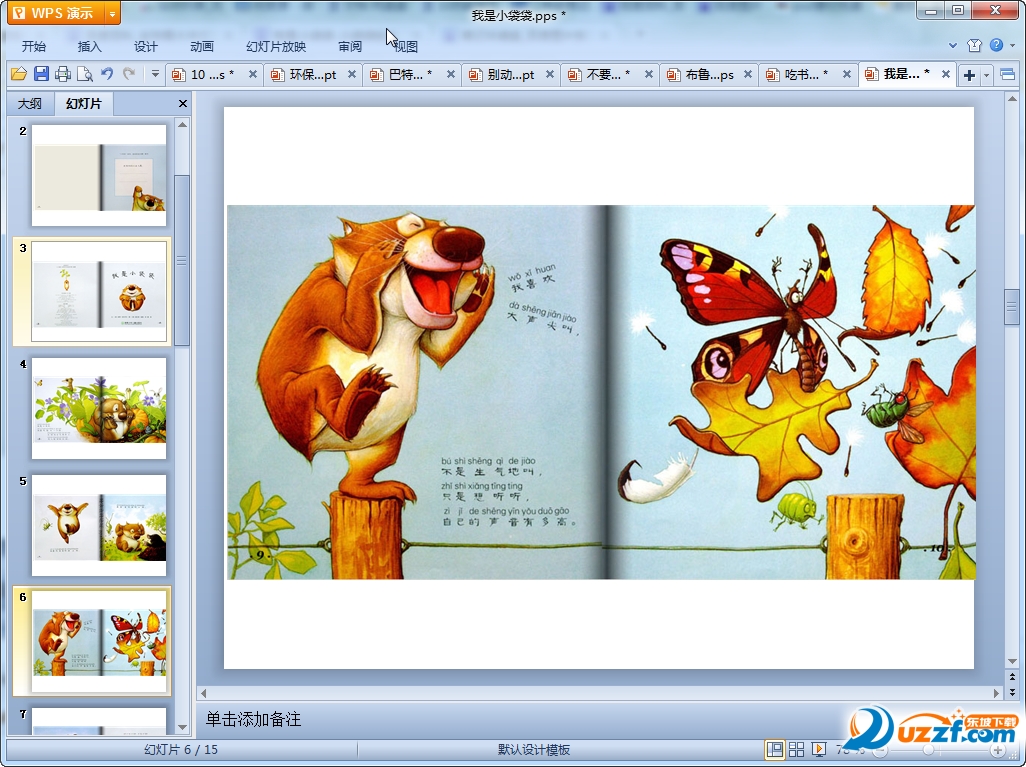Open the 幻灯片放映 menu tab
This screenshot has height=767, width=1026.
click(x=276, y=46)
